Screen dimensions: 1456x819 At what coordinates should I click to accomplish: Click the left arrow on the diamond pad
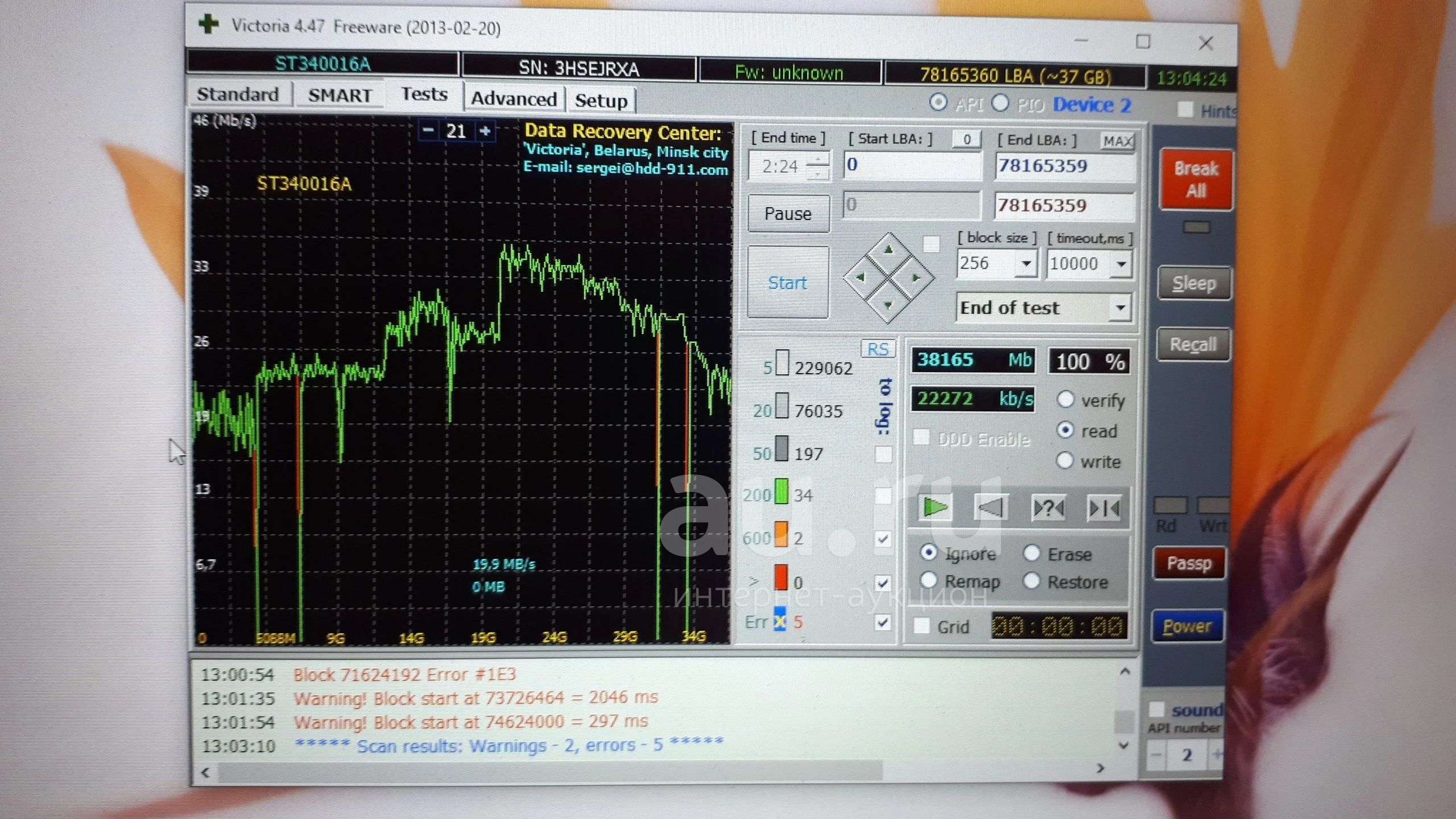(x=861, y=277)
